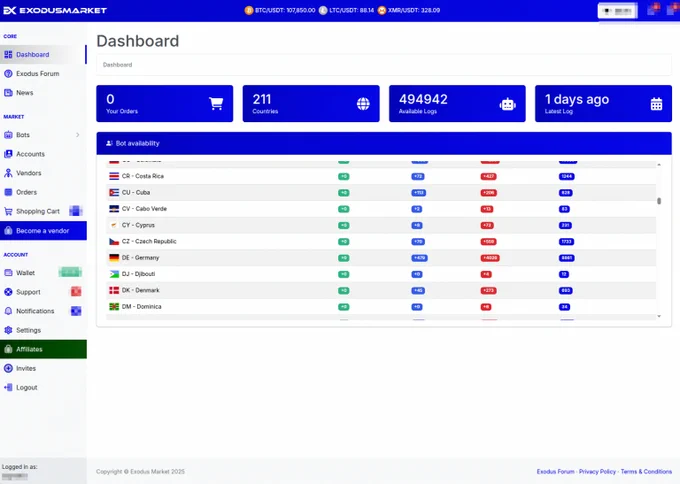Click the green badge in Costa Rica row
The width and height of the screenshot is (680, 484).
click(343, 177)
